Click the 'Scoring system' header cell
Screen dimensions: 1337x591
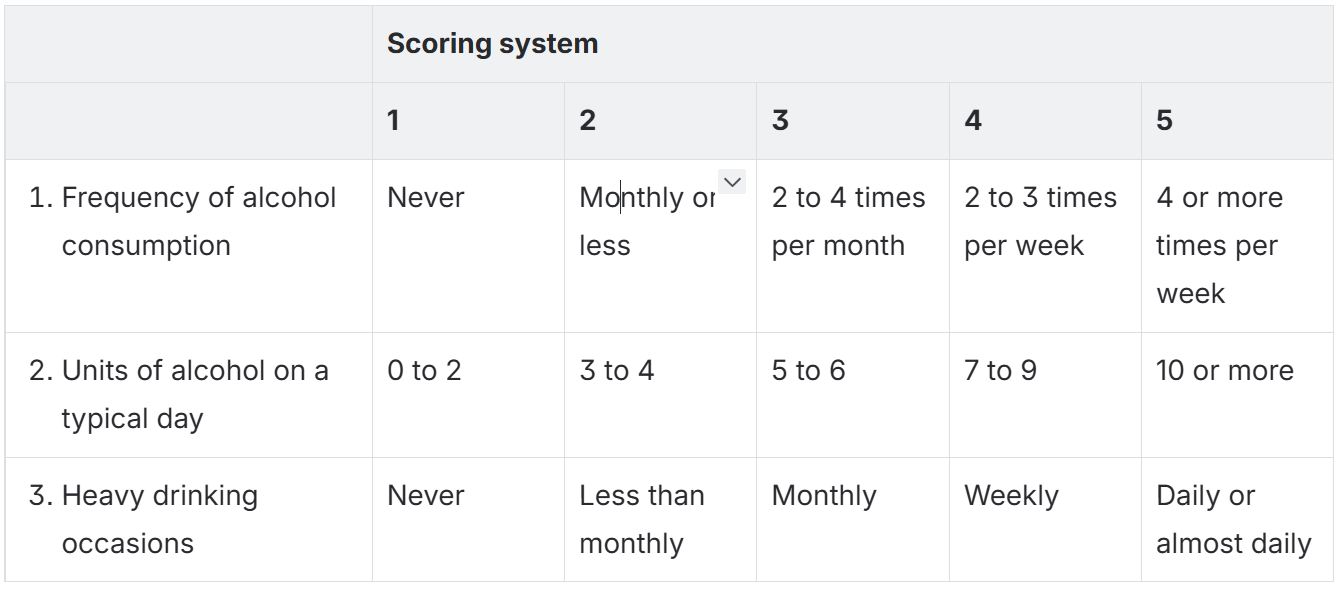(x=492, y=44)
